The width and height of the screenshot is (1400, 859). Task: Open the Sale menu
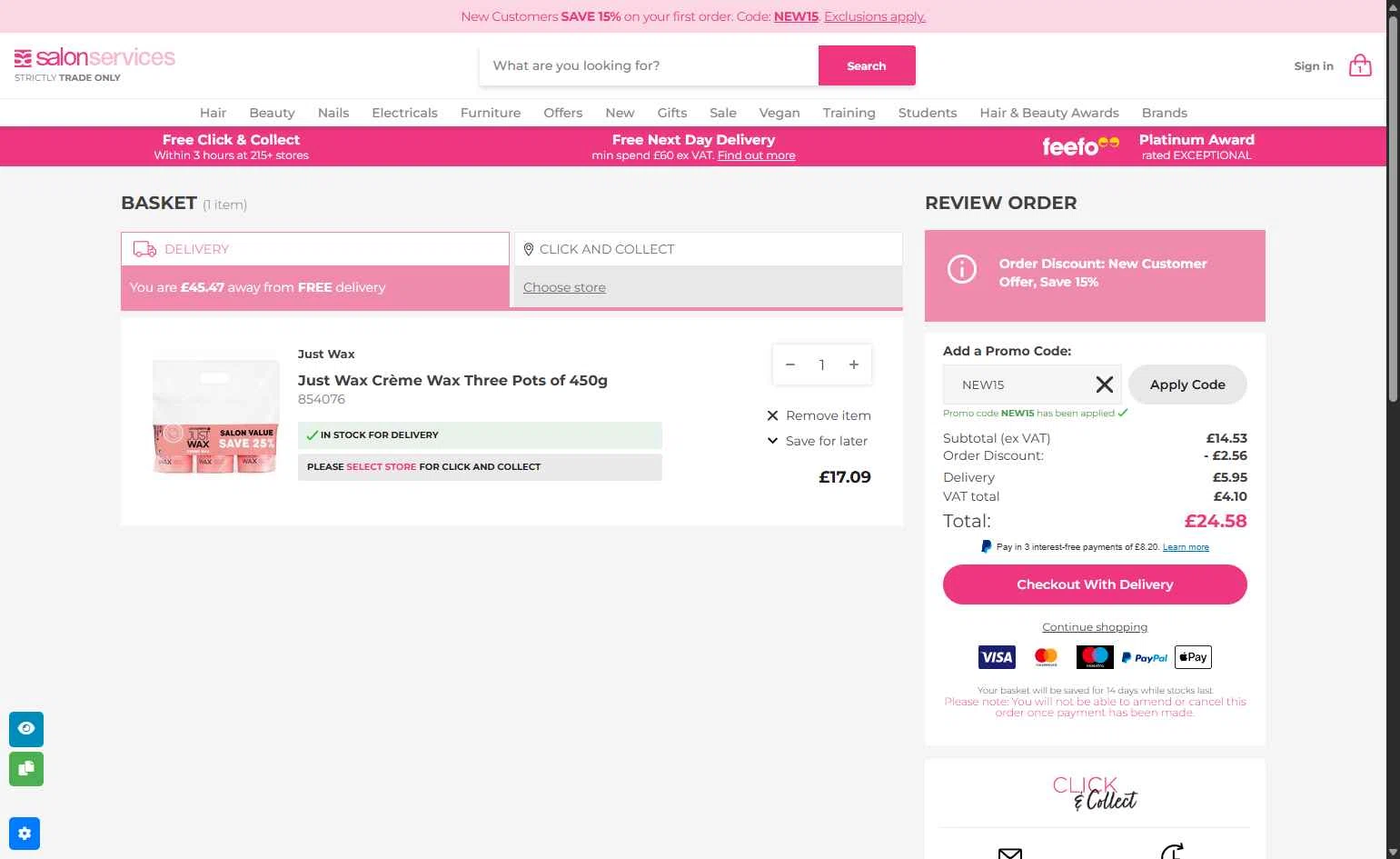[723, 113]
